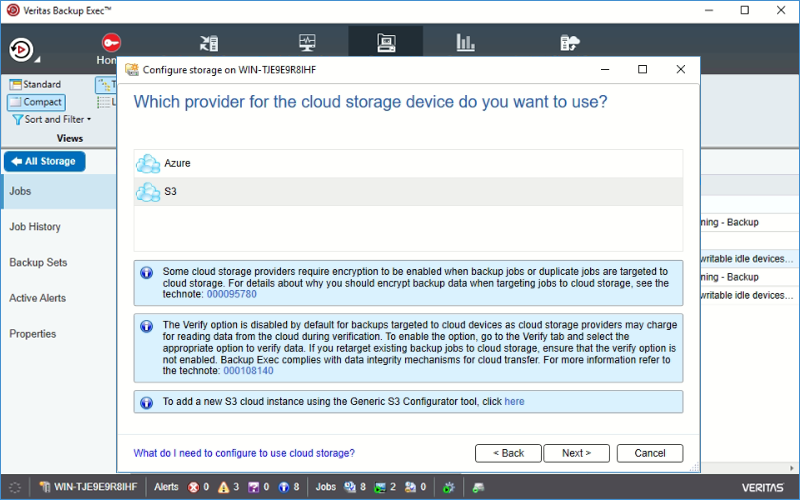Open technote 000108140 link

[248, 371]
